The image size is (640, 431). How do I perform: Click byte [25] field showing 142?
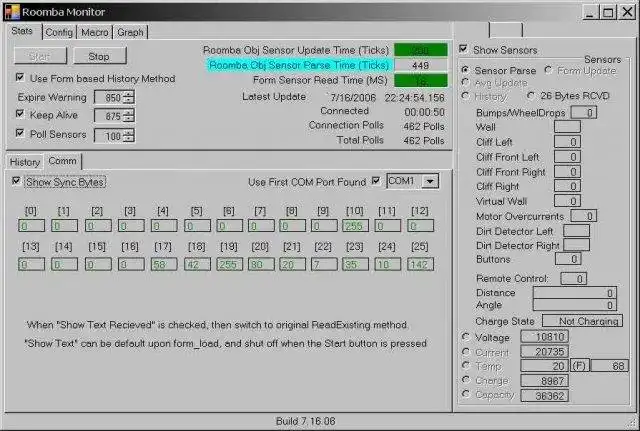coord(420,264)
